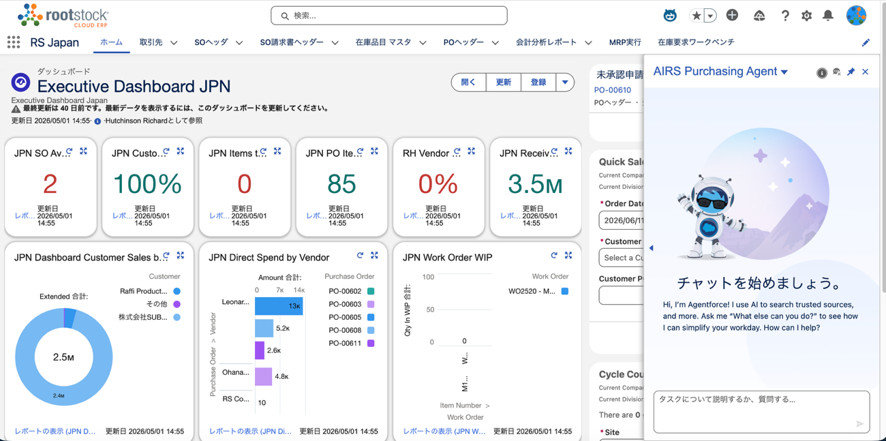Click the 開く button

coord(469,83)
